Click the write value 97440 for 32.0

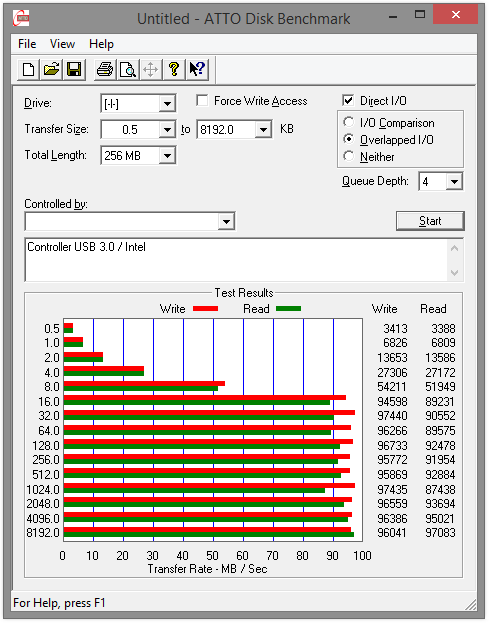pos(392,416)
